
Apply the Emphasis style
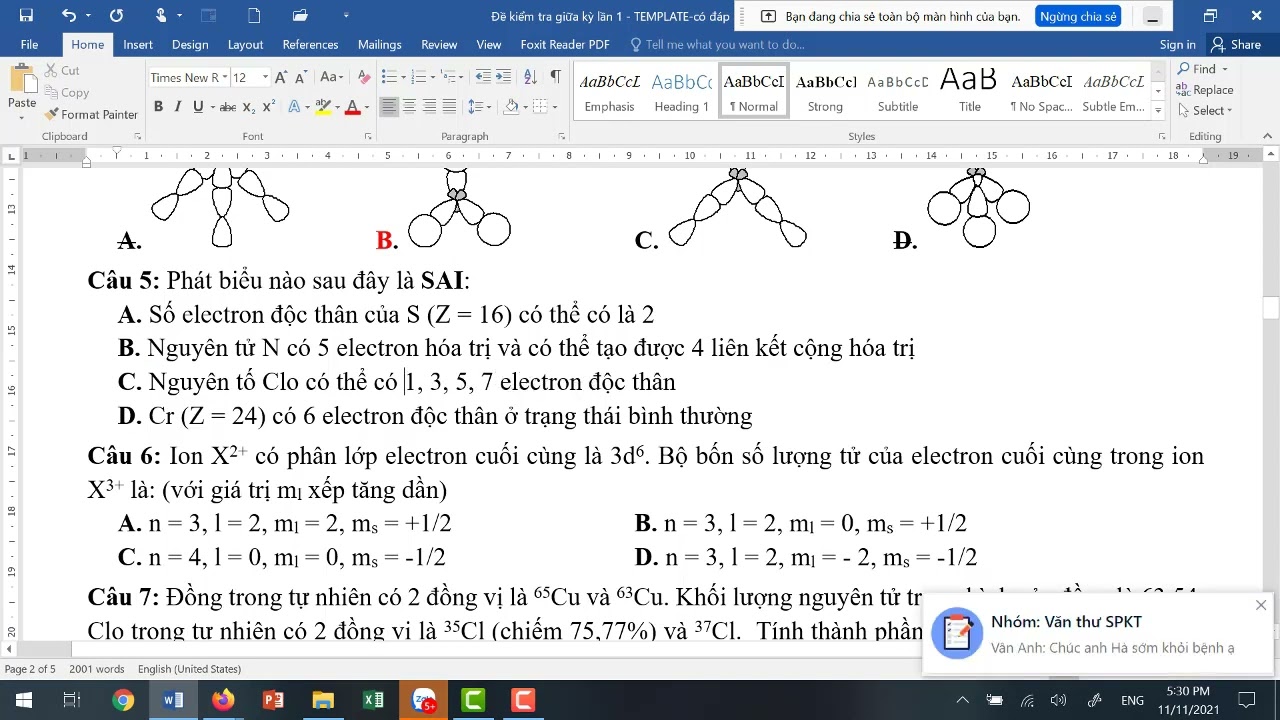click(610, 91)
